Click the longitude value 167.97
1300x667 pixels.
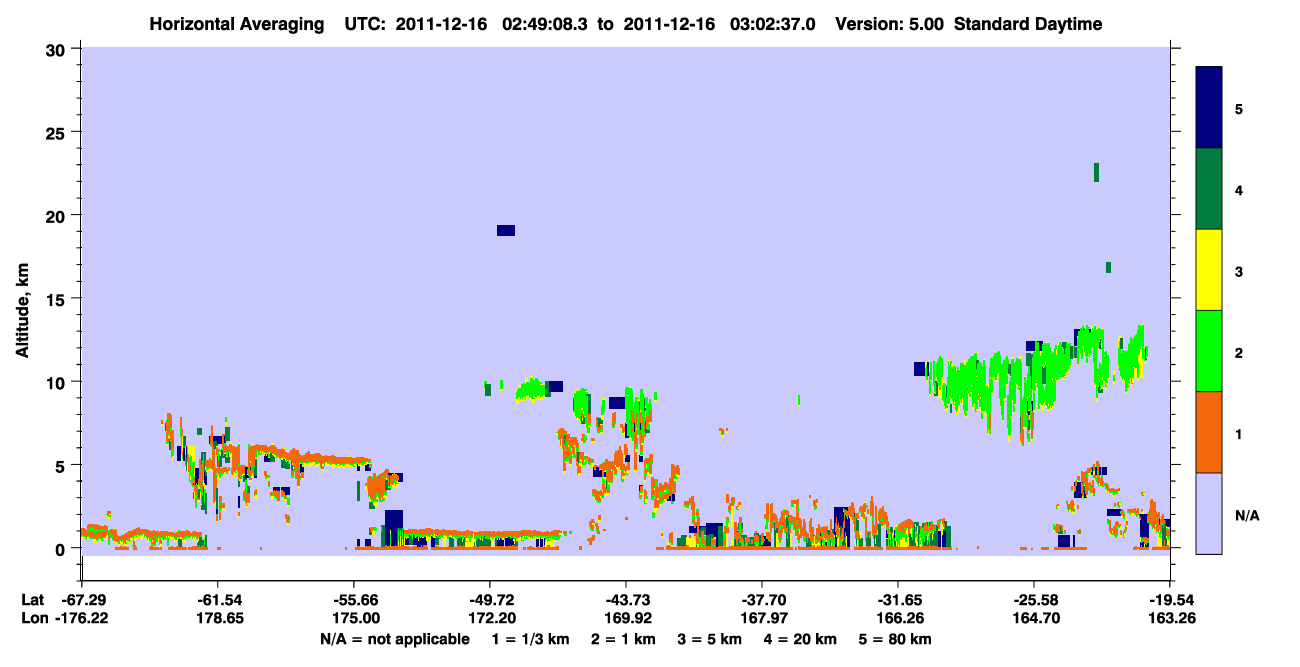pos(762,619)
